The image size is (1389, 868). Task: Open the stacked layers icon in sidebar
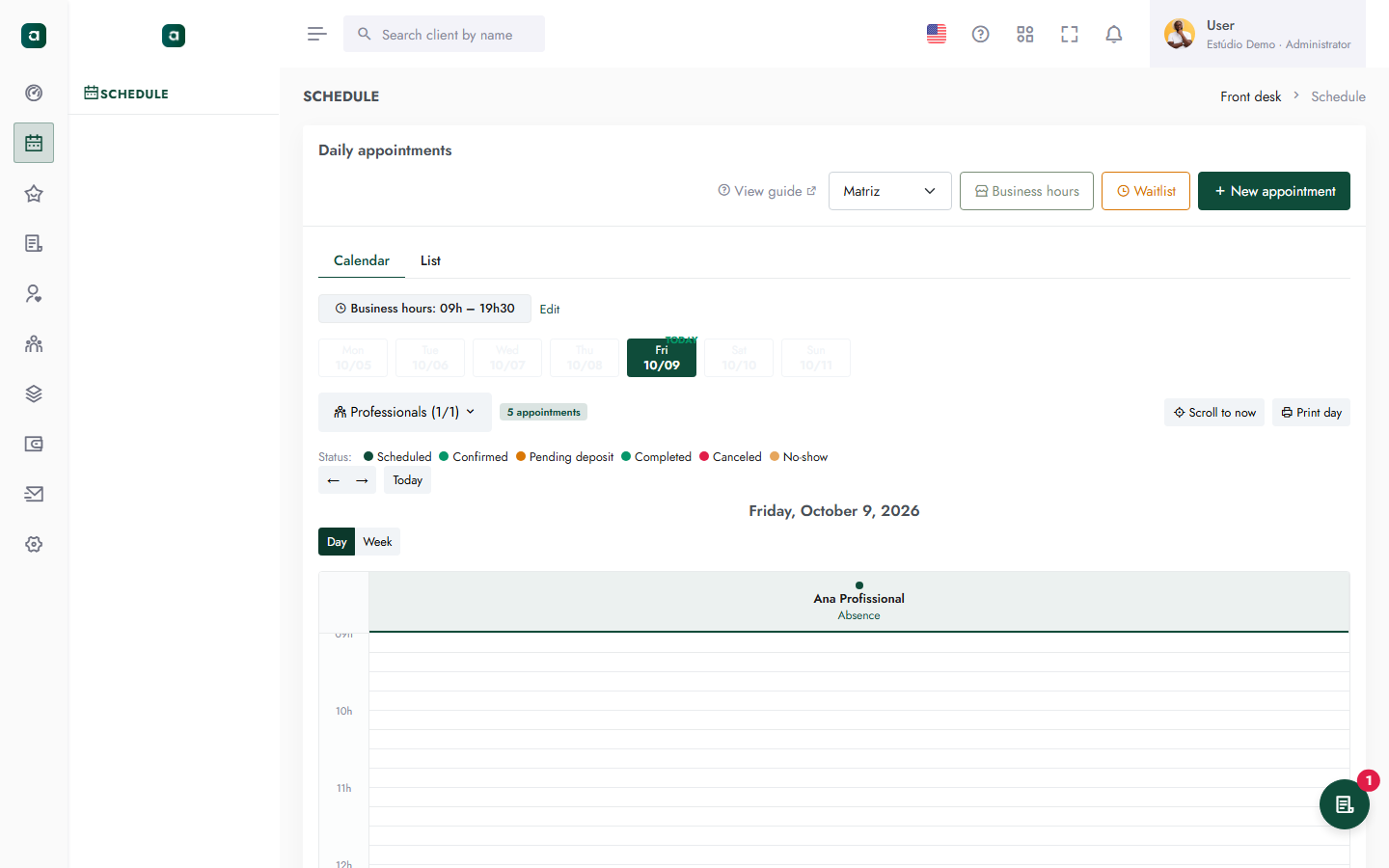tap(34, 394)
